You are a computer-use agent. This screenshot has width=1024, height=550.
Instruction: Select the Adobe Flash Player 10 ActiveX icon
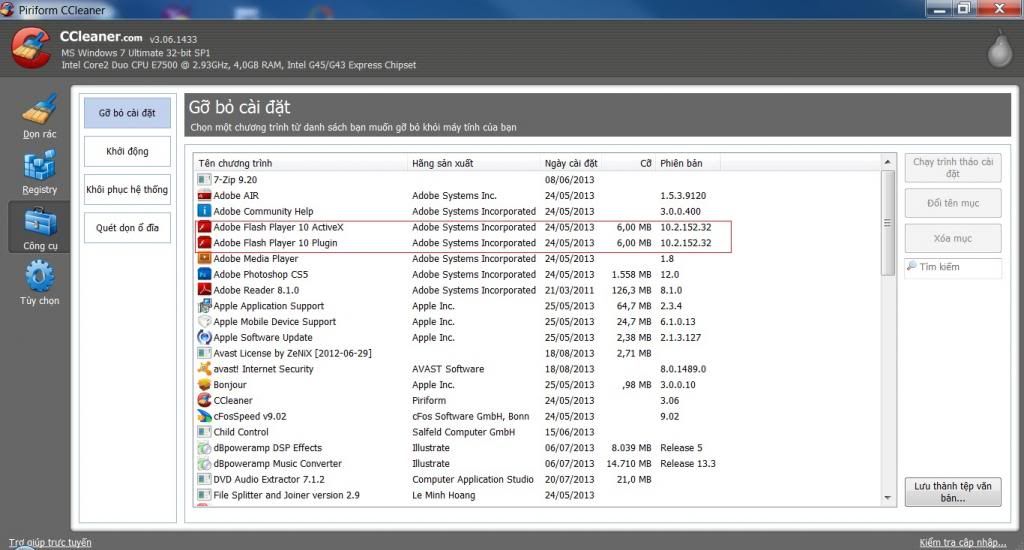(x=204, y=227)
